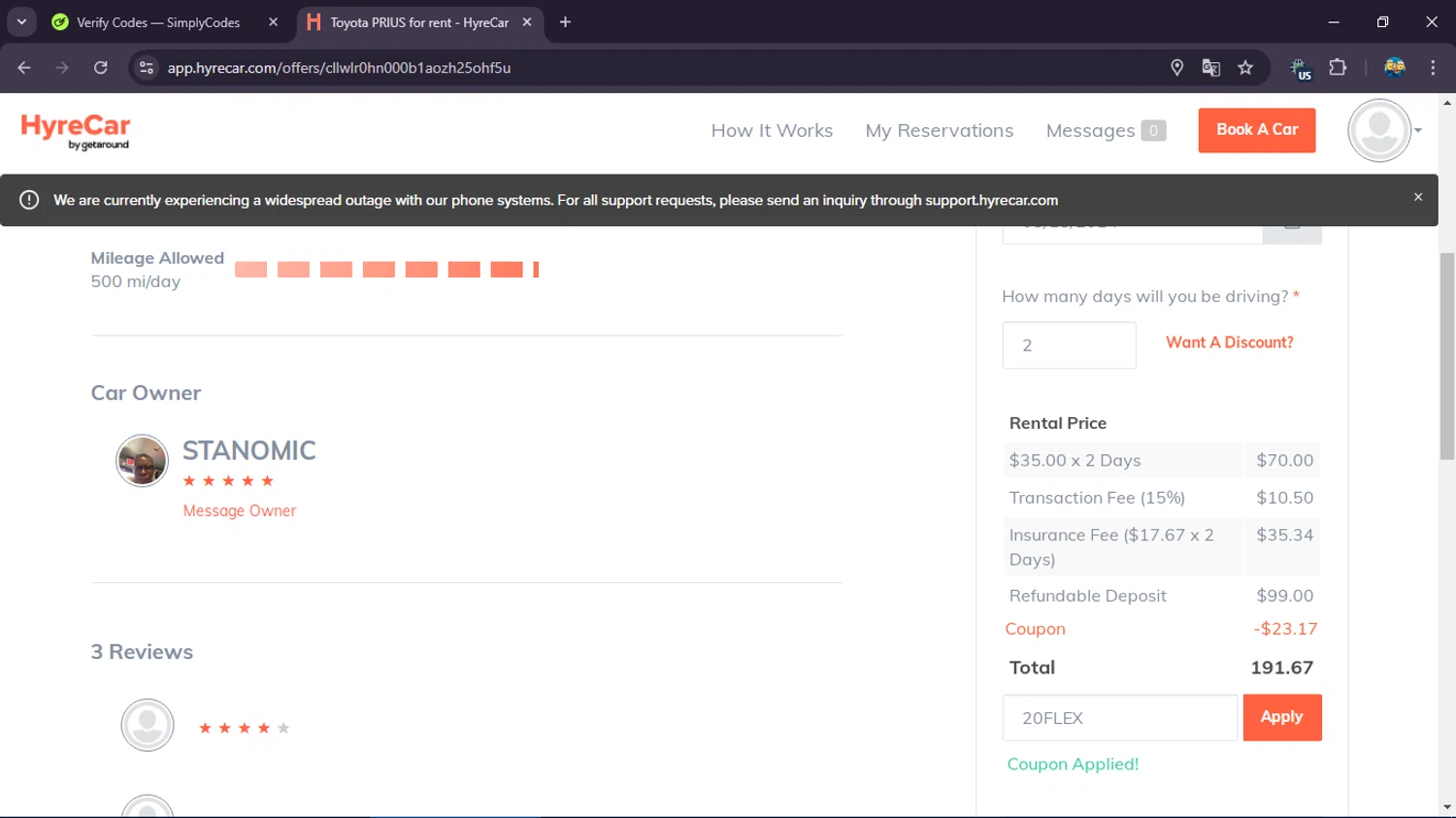
Task: Open the Chrome three-dot menu
Action: point(1433,68)
